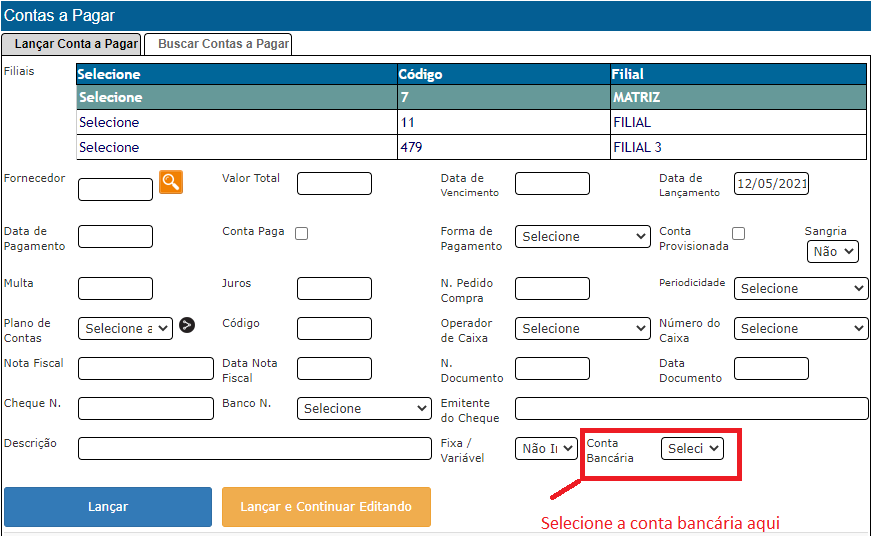This screenshot has width=875, height=536.
Task: Switch to the Buscar Contas a Pagar tab
Action: pos(223,44)
